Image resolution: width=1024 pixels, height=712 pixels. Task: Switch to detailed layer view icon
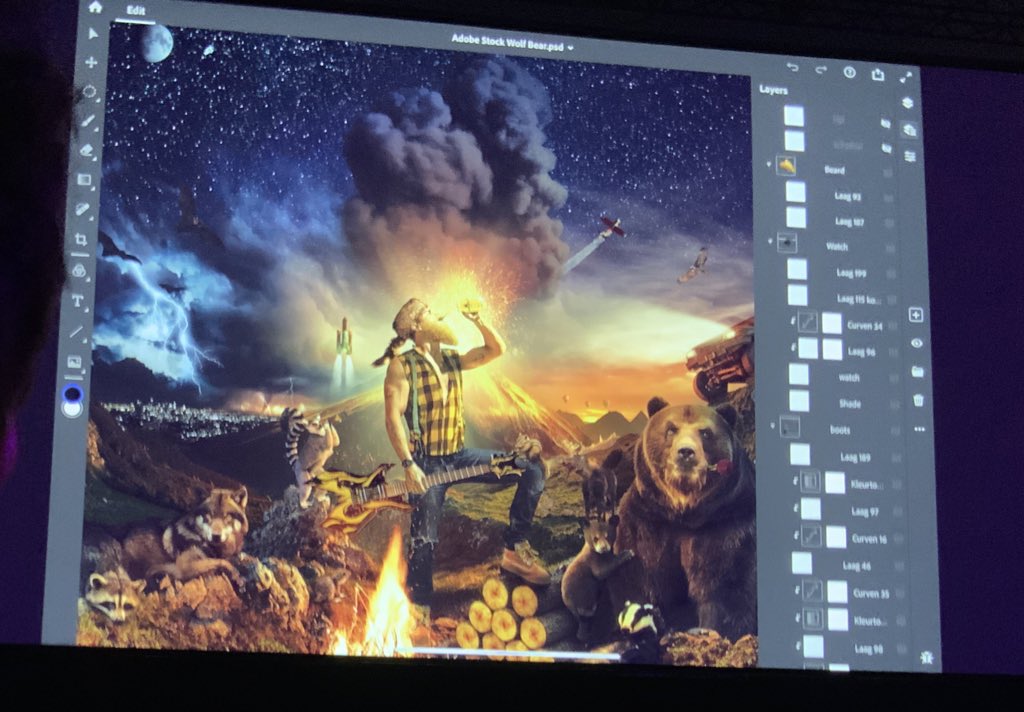coord(908,130)
